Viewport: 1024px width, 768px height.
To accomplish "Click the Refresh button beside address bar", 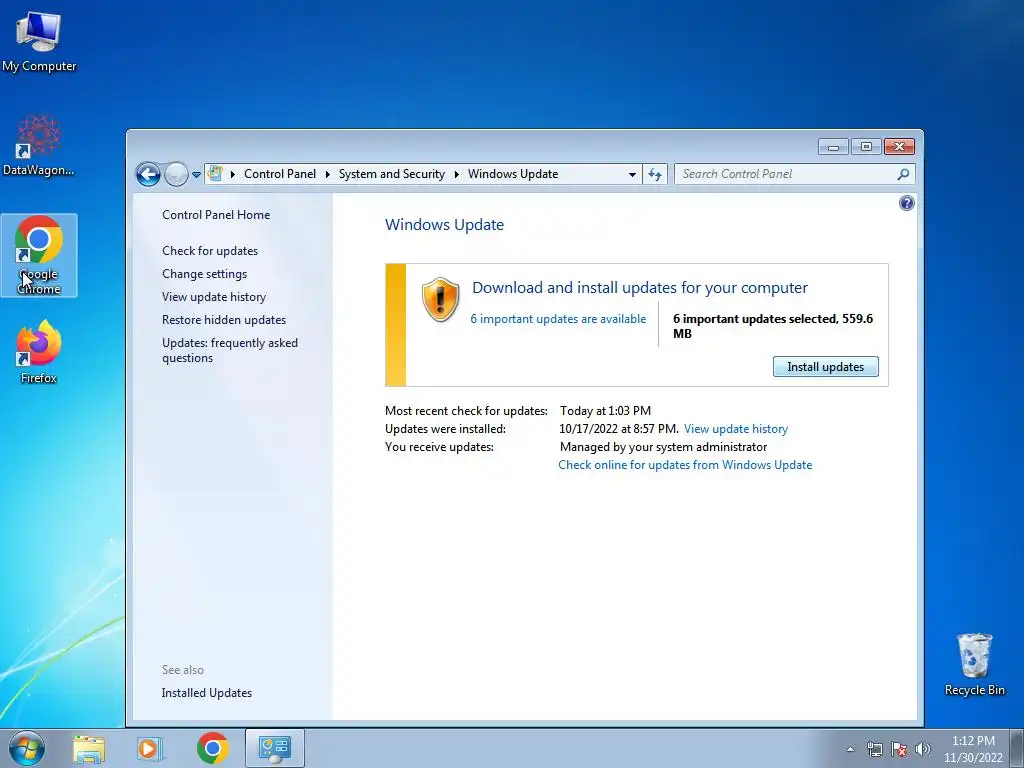I will coord(655,174).
